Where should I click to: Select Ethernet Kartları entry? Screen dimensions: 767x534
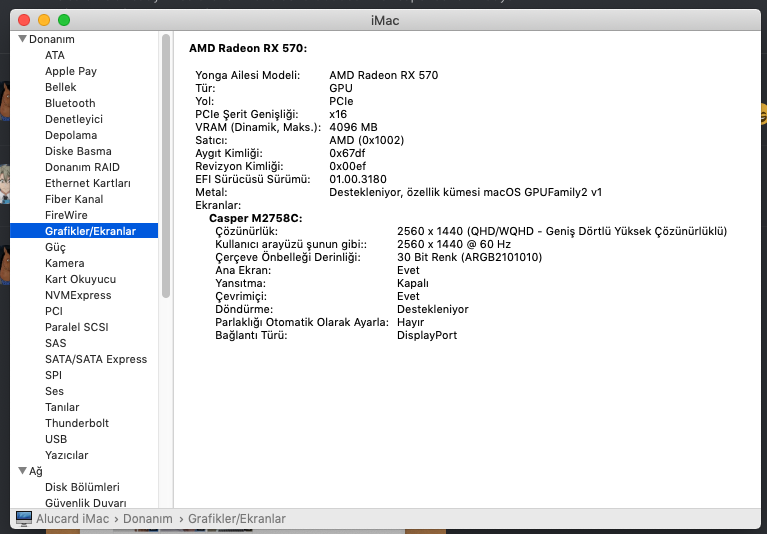click(x=88, y=183)
